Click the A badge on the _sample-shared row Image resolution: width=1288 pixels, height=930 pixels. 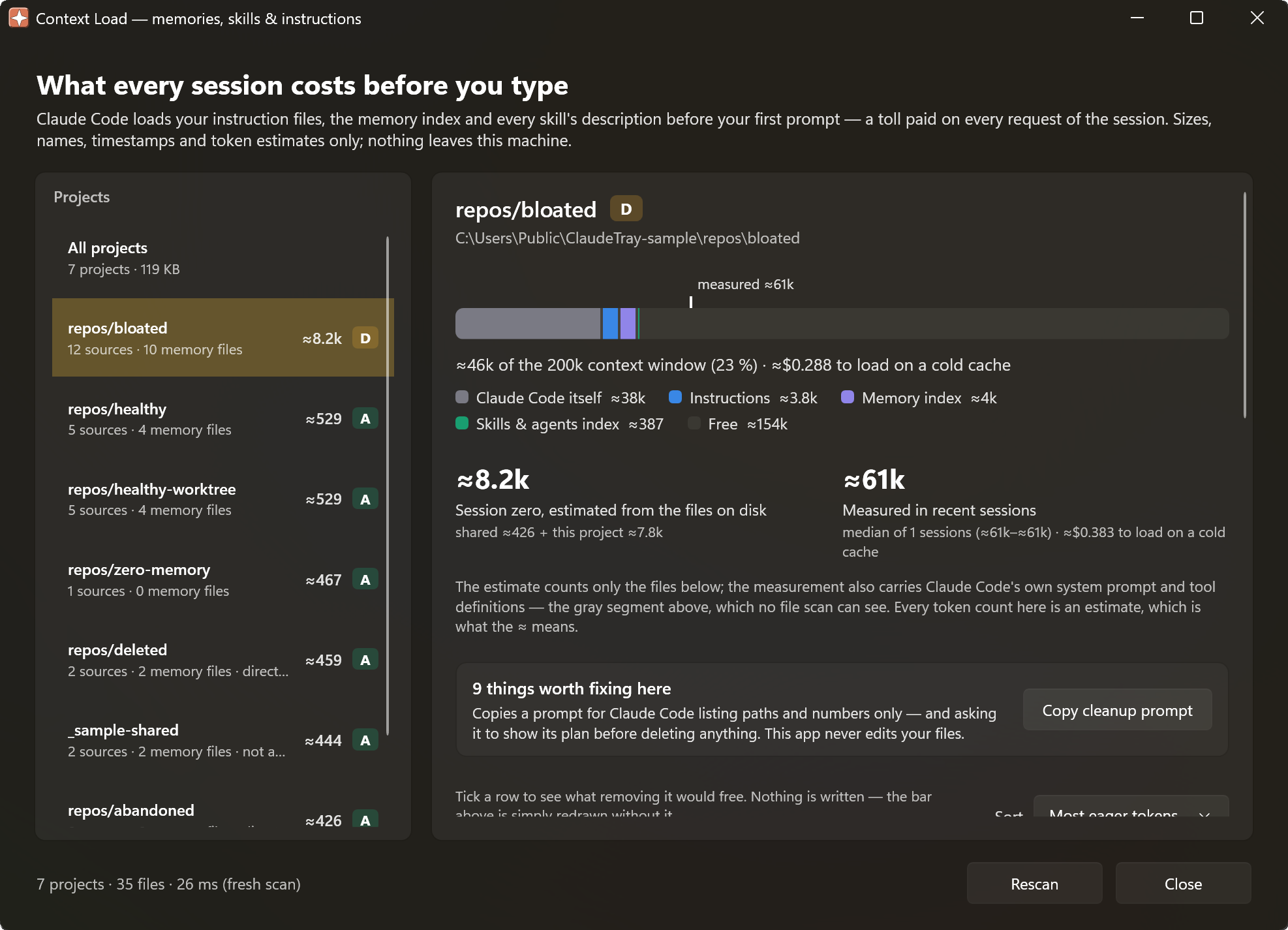365,740
